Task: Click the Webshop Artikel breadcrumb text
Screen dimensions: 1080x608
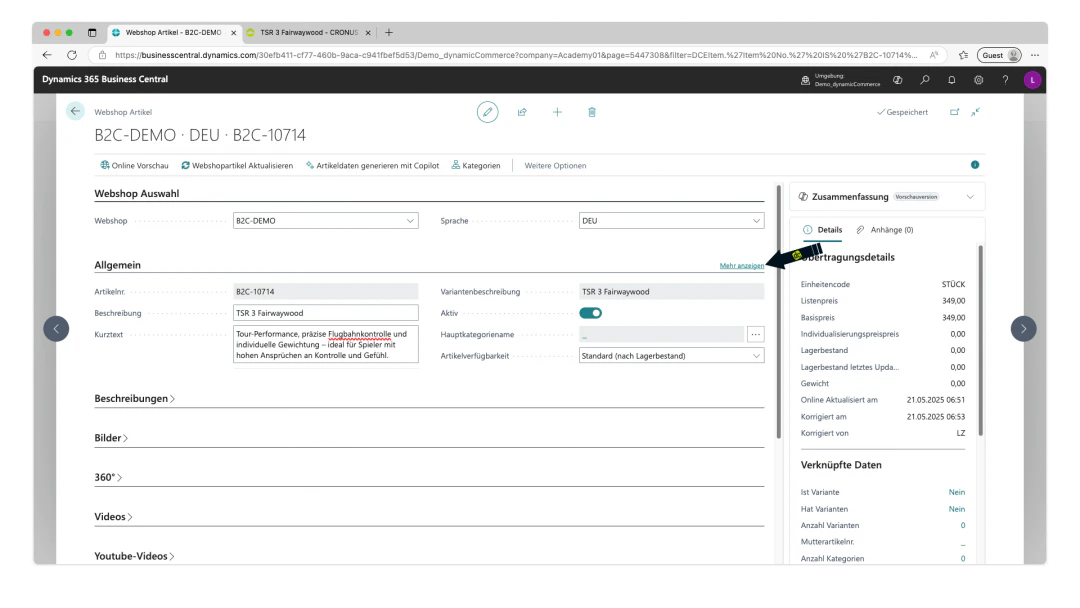Action: pyautogui.click(x=123, y=112)
